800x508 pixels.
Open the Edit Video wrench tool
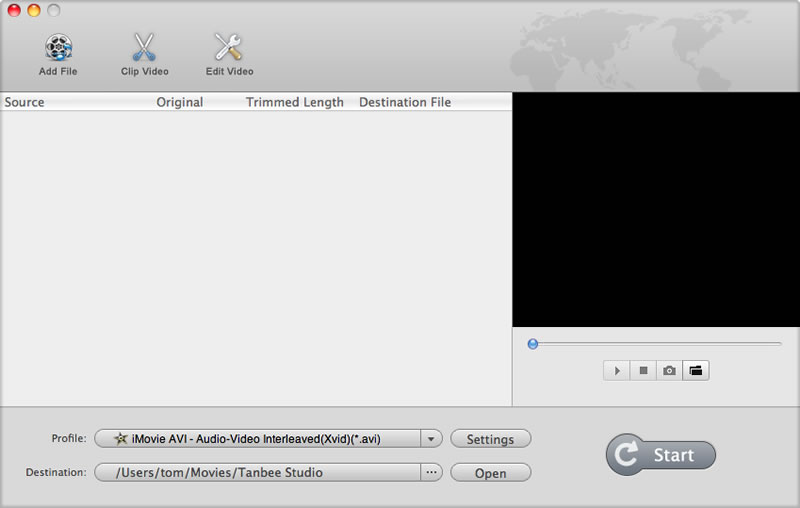[228, 47]
